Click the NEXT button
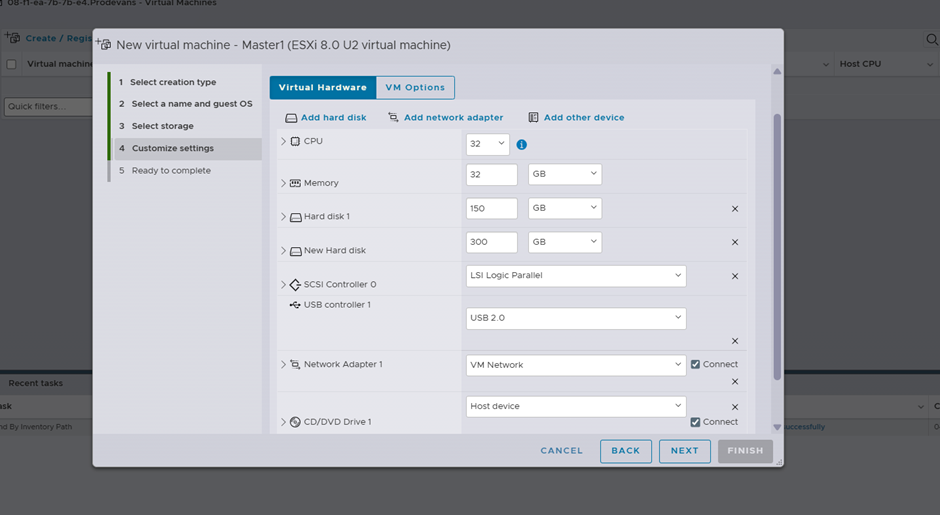The image size is (940, 515). (x=684, y=451)
